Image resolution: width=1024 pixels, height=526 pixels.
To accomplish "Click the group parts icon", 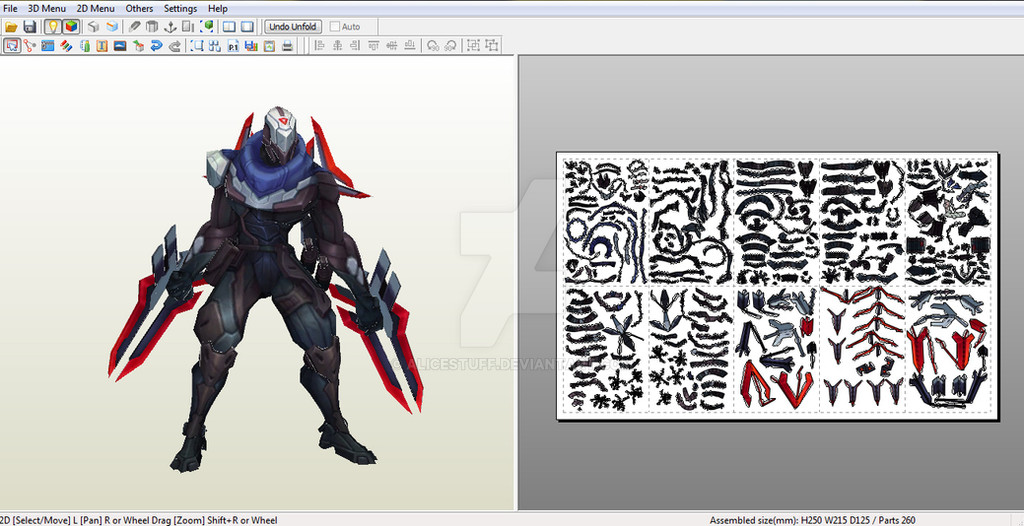I will click(473, 46).
